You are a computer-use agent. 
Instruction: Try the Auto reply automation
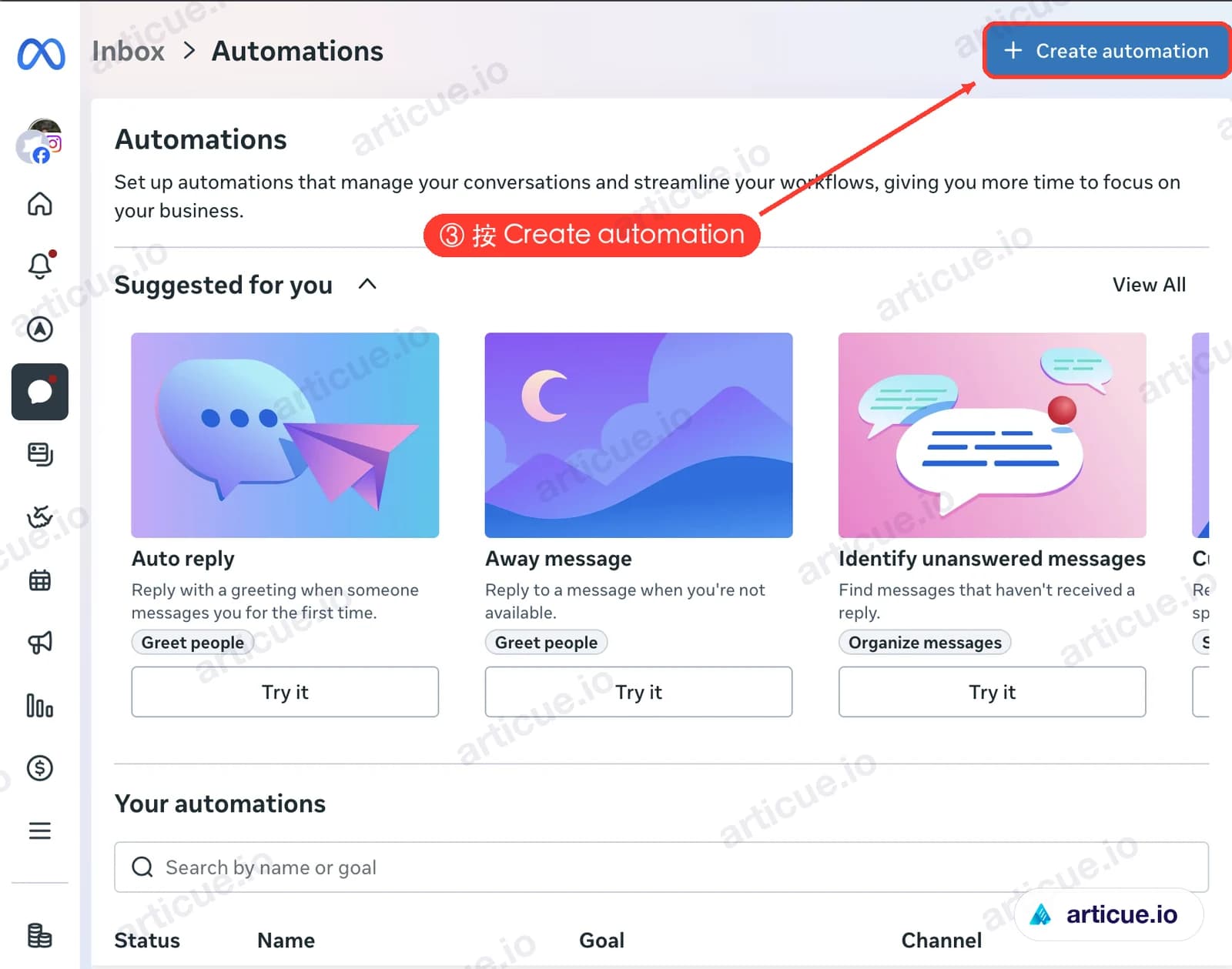[285, 692]
